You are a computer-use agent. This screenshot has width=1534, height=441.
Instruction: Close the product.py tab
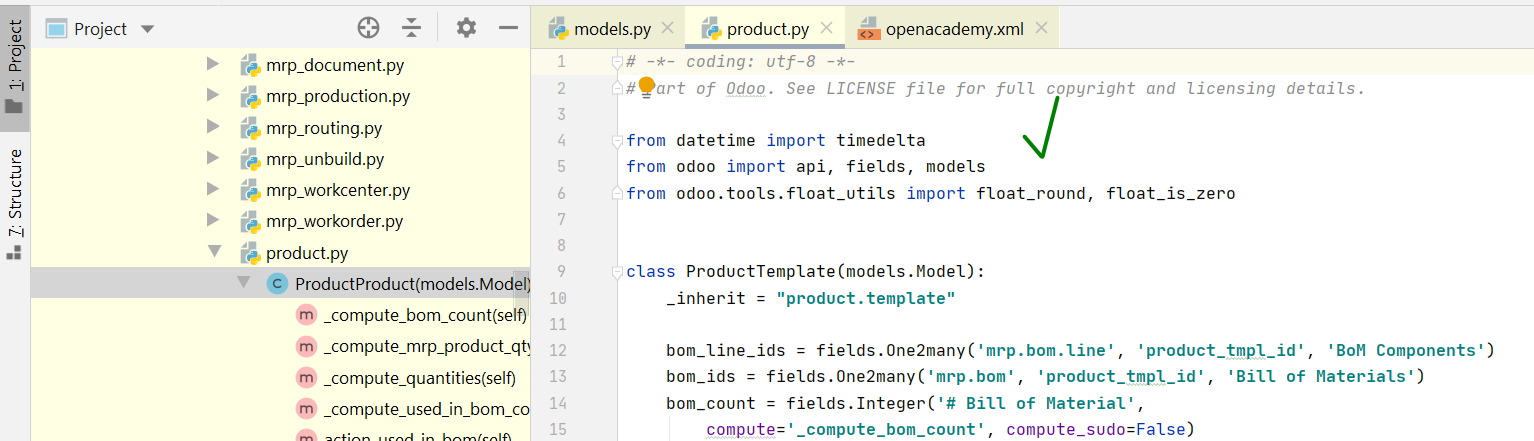tap(828, 28)
